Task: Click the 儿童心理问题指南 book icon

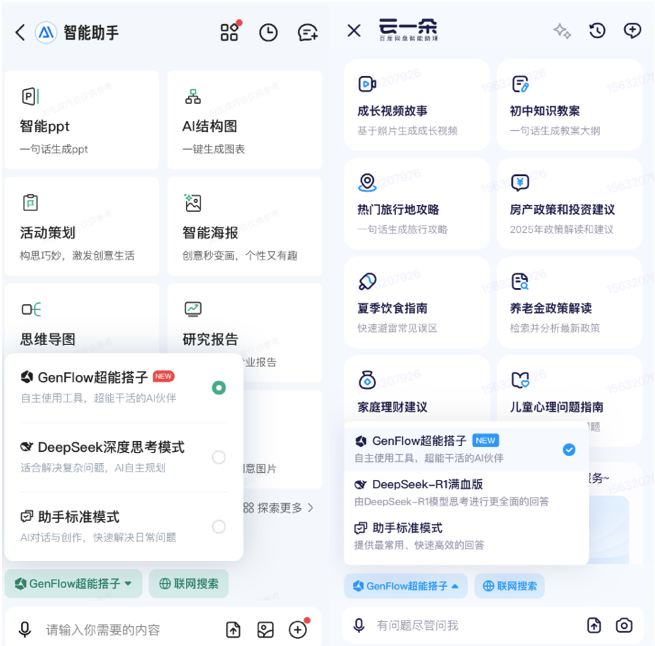Action: point(520,380)
